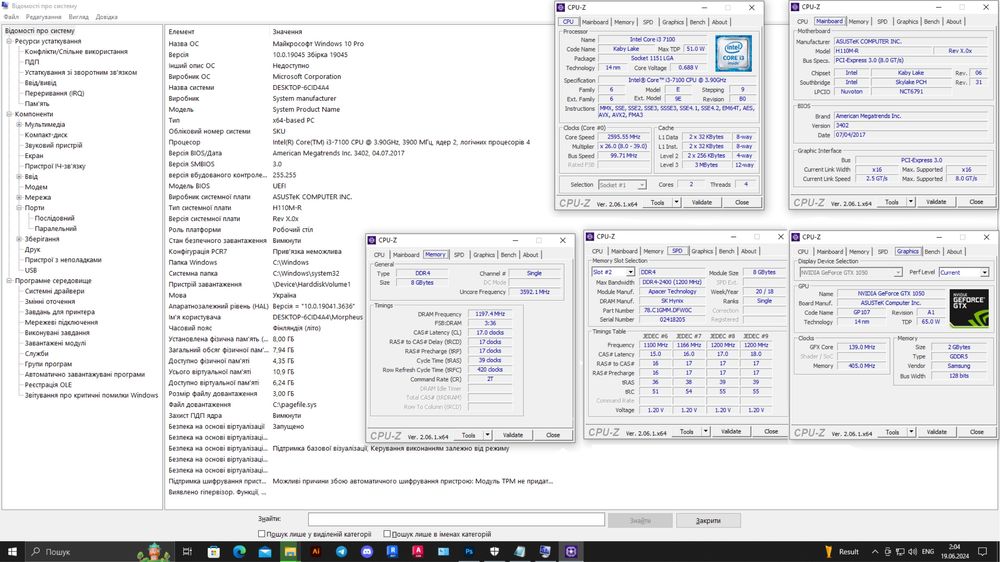Collapse the 'Програмне середовище' tree node
The height and width of the screenshot is (562, 1000).
[9, 281]
